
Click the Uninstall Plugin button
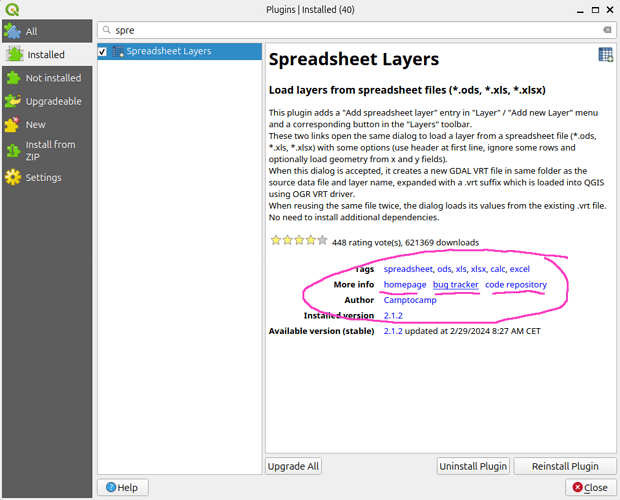(x=473, y=466)
